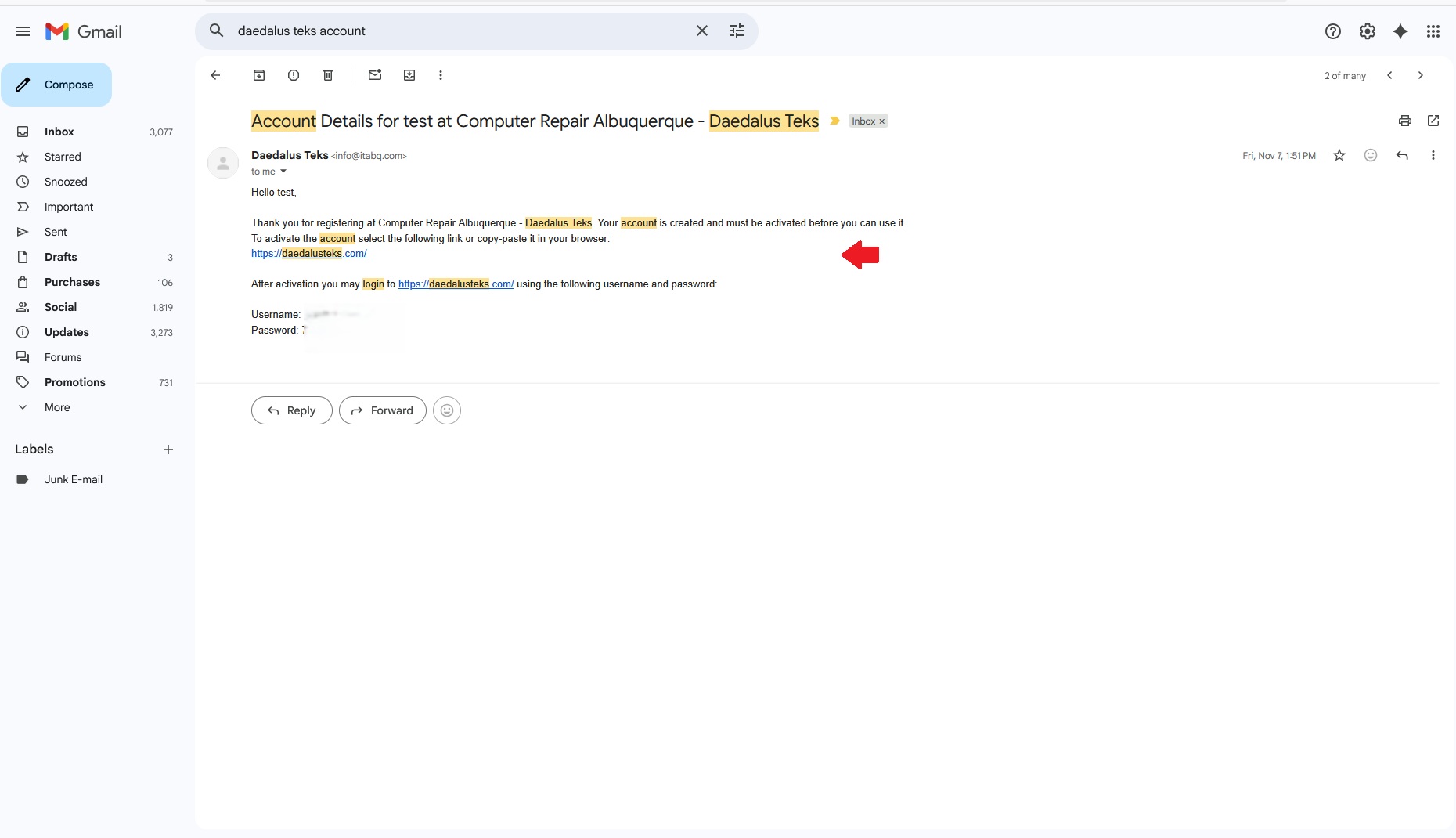Open the Google apps grid
Viewport: 1456px width, 838px height.
(x=1433, y=31)
